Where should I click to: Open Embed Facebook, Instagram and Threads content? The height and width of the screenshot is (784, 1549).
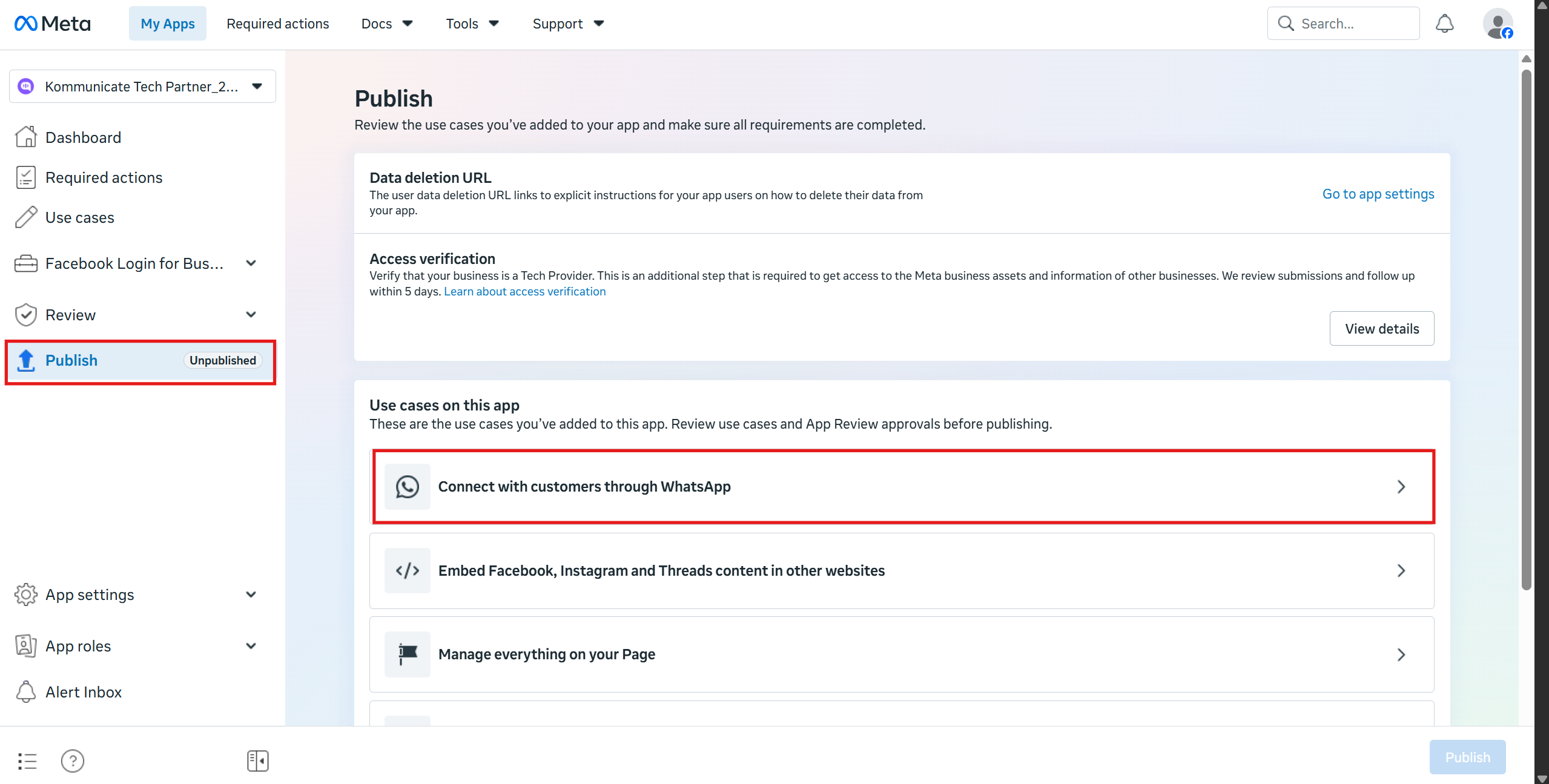tap(902, 571)
